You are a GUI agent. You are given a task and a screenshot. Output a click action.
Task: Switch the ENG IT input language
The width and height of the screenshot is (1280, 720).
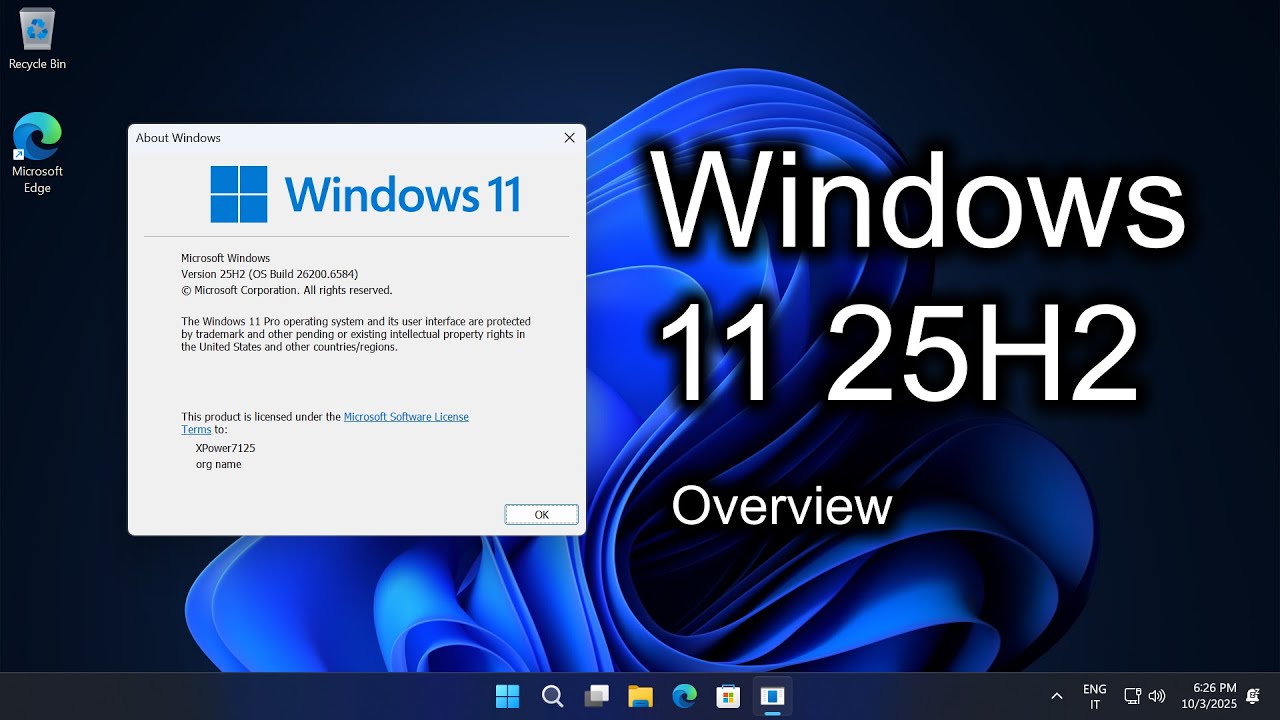(1095, 696)
